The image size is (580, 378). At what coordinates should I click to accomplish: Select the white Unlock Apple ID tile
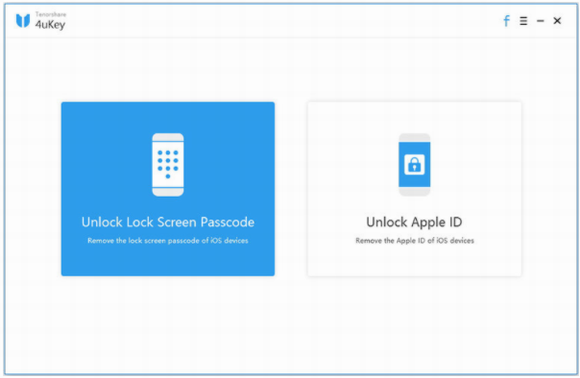pyautogui.click(x=414, y=189)
